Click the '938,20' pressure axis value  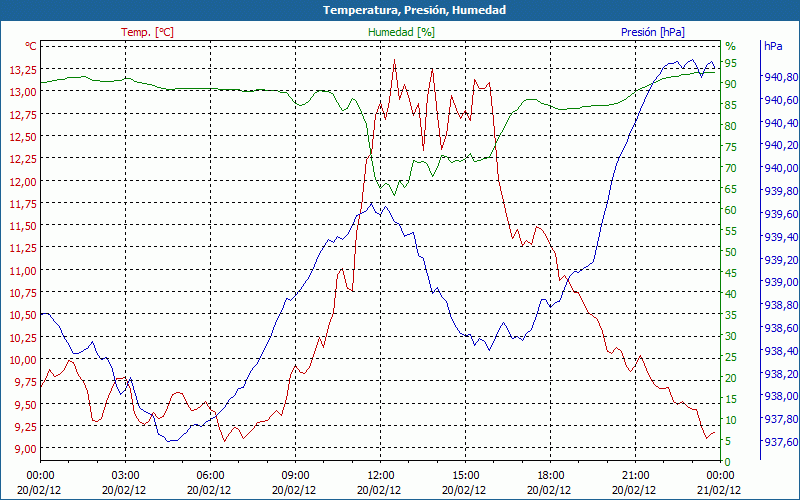pyautogui.click(x=781, y=374)
